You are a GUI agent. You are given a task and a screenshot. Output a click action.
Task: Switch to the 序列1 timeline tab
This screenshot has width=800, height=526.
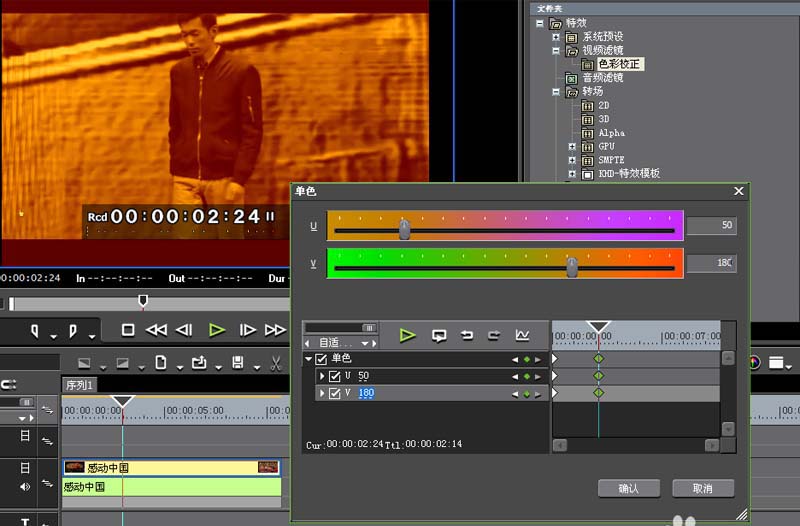point(79,385)
